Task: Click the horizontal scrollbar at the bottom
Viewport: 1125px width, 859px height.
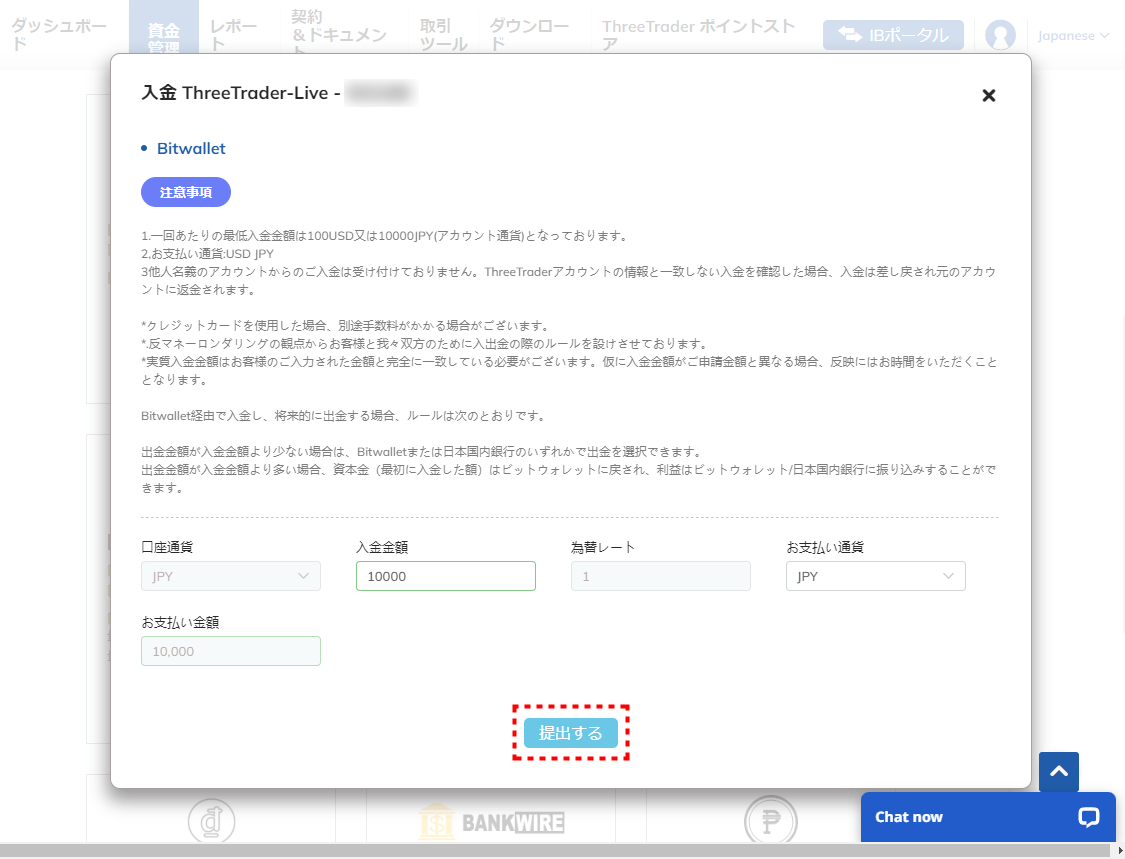Action: pos(556,851)
